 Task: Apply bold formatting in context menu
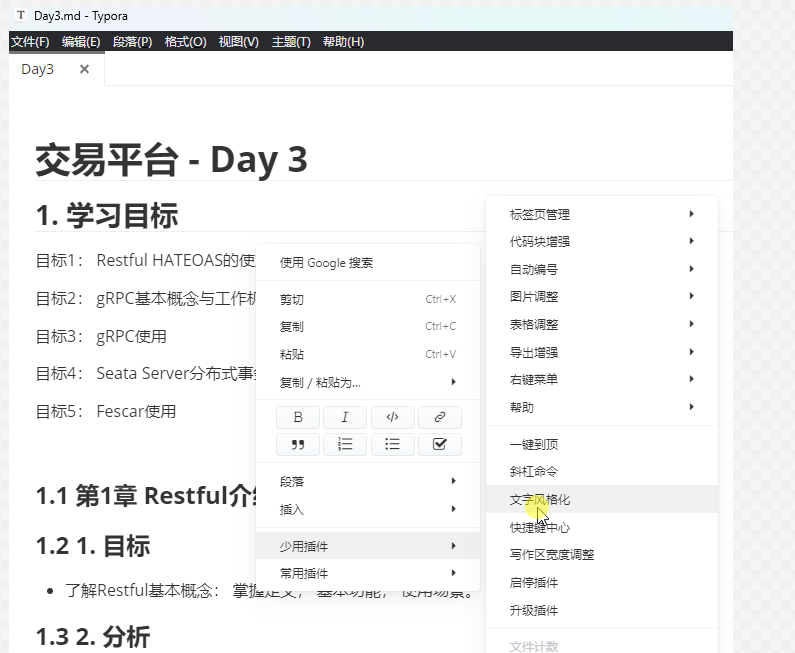coord(298,417)
